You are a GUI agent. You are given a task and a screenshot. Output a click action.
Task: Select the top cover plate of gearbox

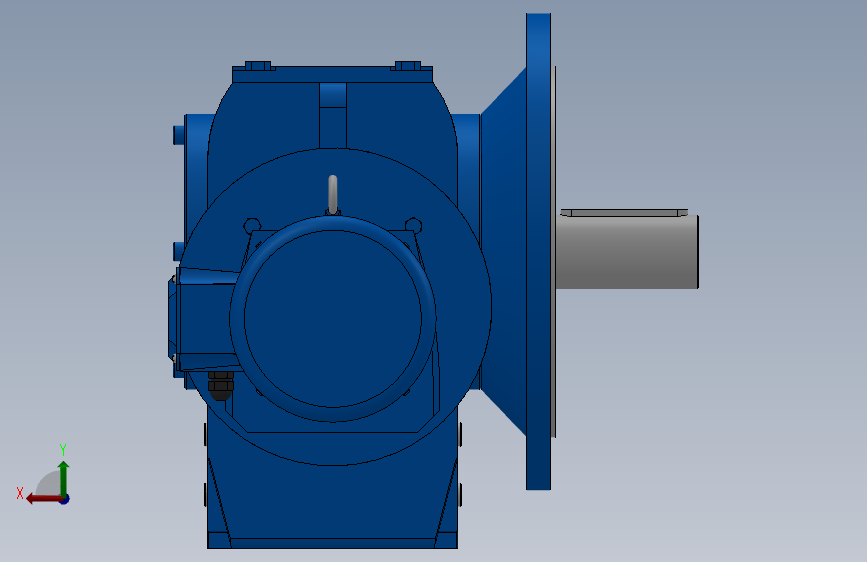pyautogui.click(x=332, y=74)
